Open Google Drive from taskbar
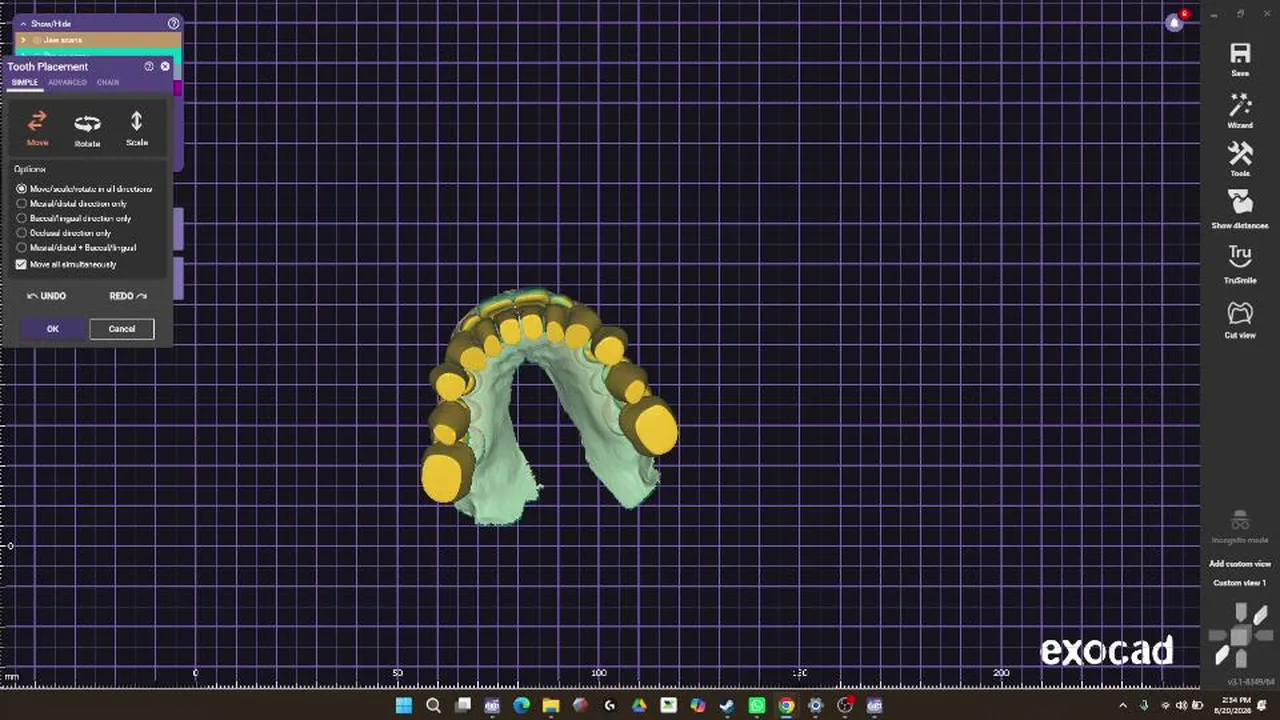This screenshot has width=1280, height=720. pos(639,706)
